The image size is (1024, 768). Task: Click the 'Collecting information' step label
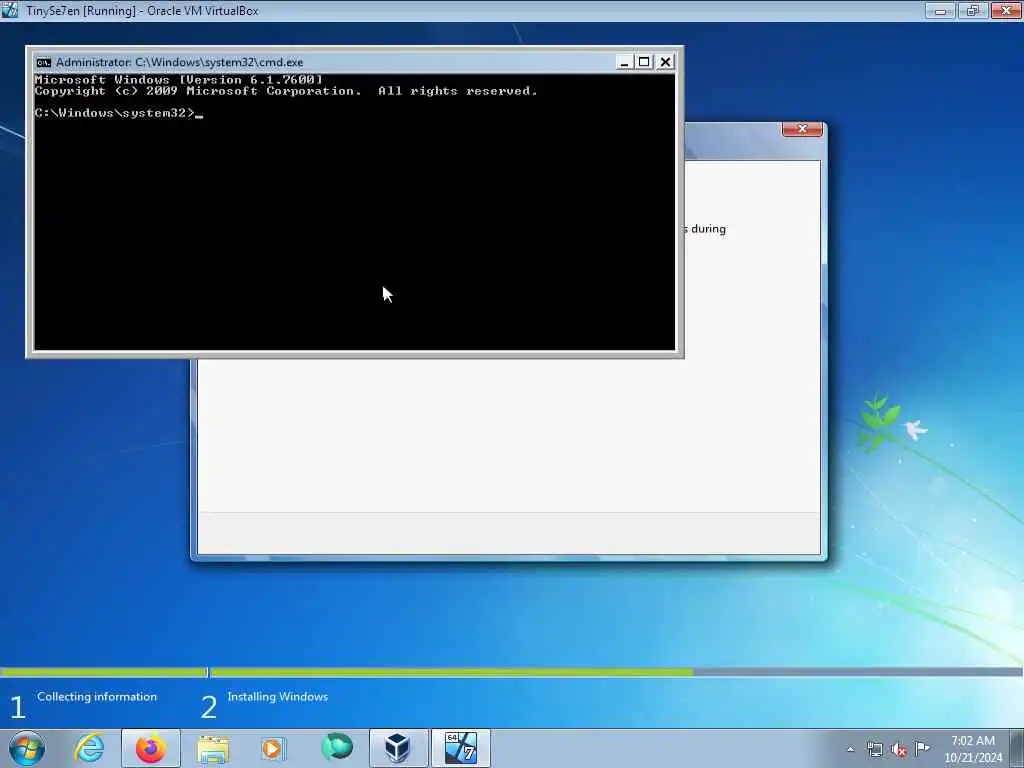click(97, 697)
